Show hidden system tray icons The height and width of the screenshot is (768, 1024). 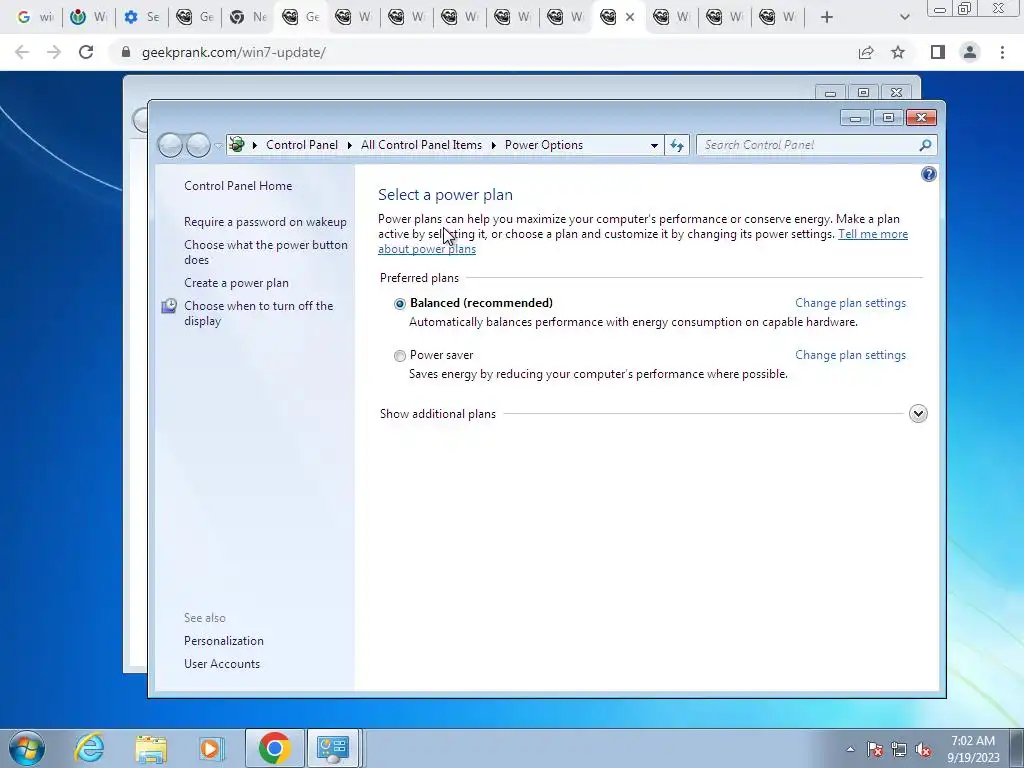(x=850, y=749)
